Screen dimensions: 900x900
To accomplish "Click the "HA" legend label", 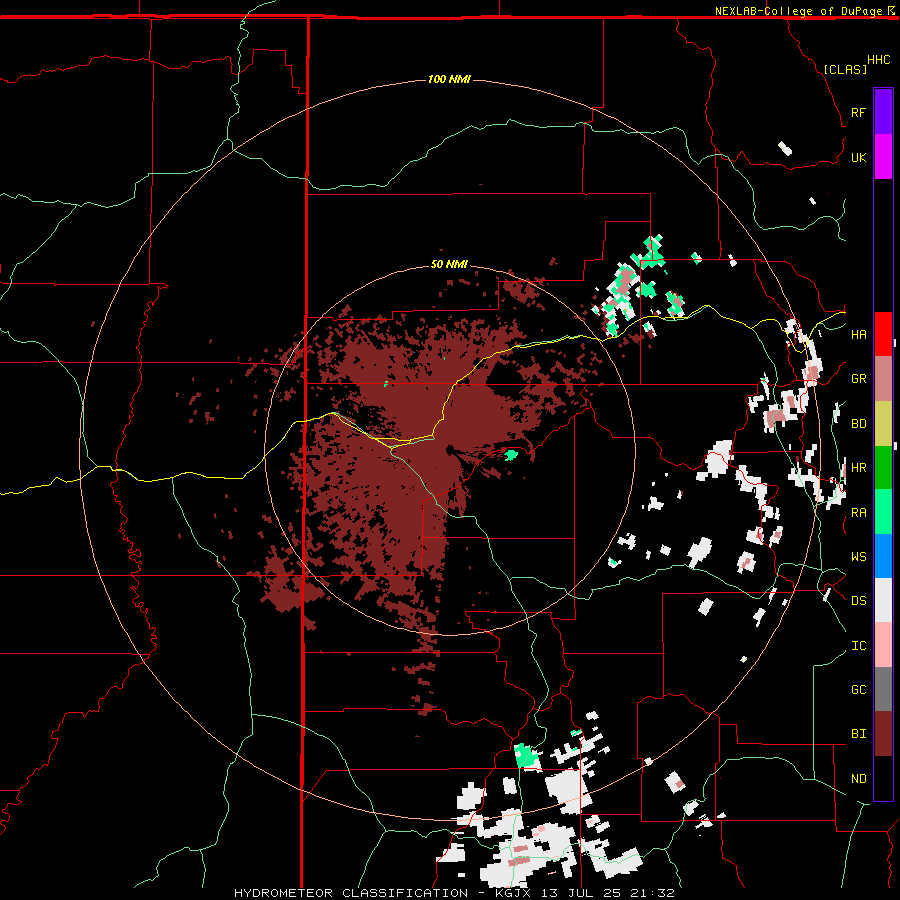I will coord(858,334).
